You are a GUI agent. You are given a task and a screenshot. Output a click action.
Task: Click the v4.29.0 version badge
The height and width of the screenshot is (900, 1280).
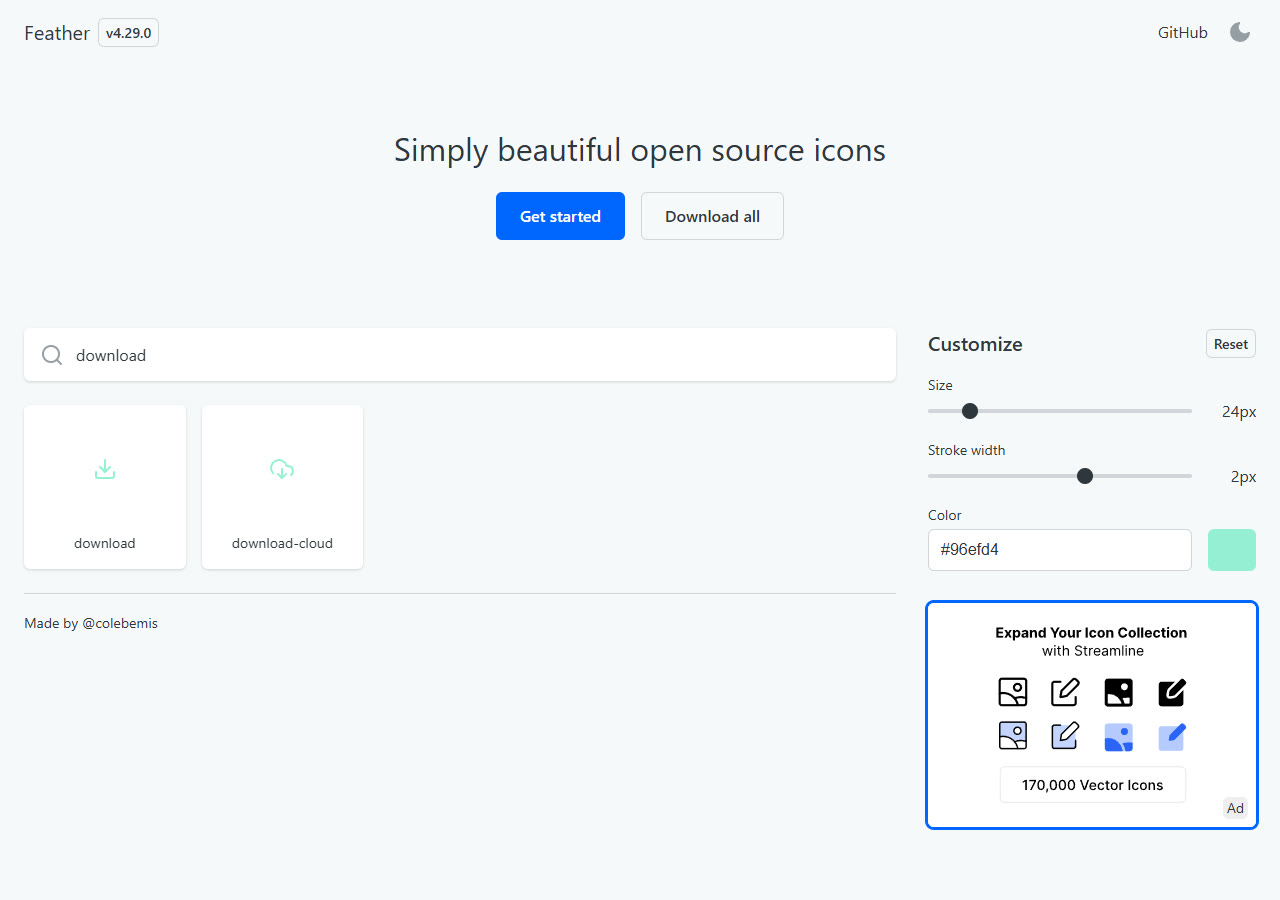[x=128, y=33]
